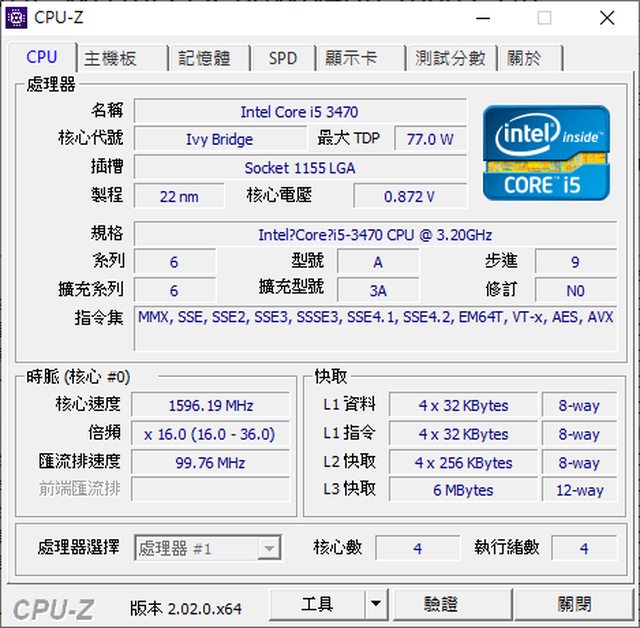This screenshot has height=628, width=640.
Task: Open the 處理器選擇 dropdown
Action: [x=207, y=548]
